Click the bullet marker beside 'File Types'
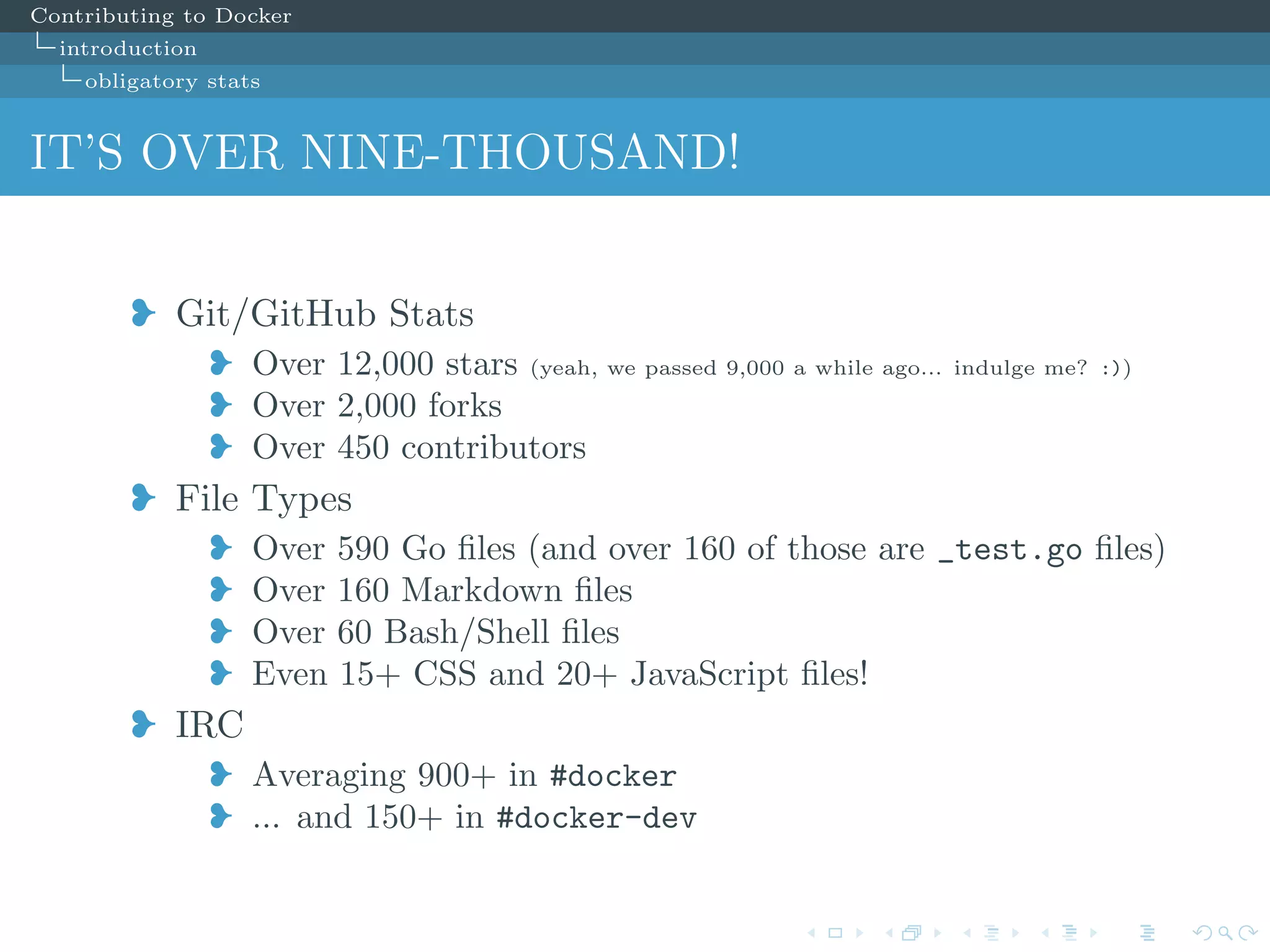This screenshot has width=1270, height=952. coord(143,498)
